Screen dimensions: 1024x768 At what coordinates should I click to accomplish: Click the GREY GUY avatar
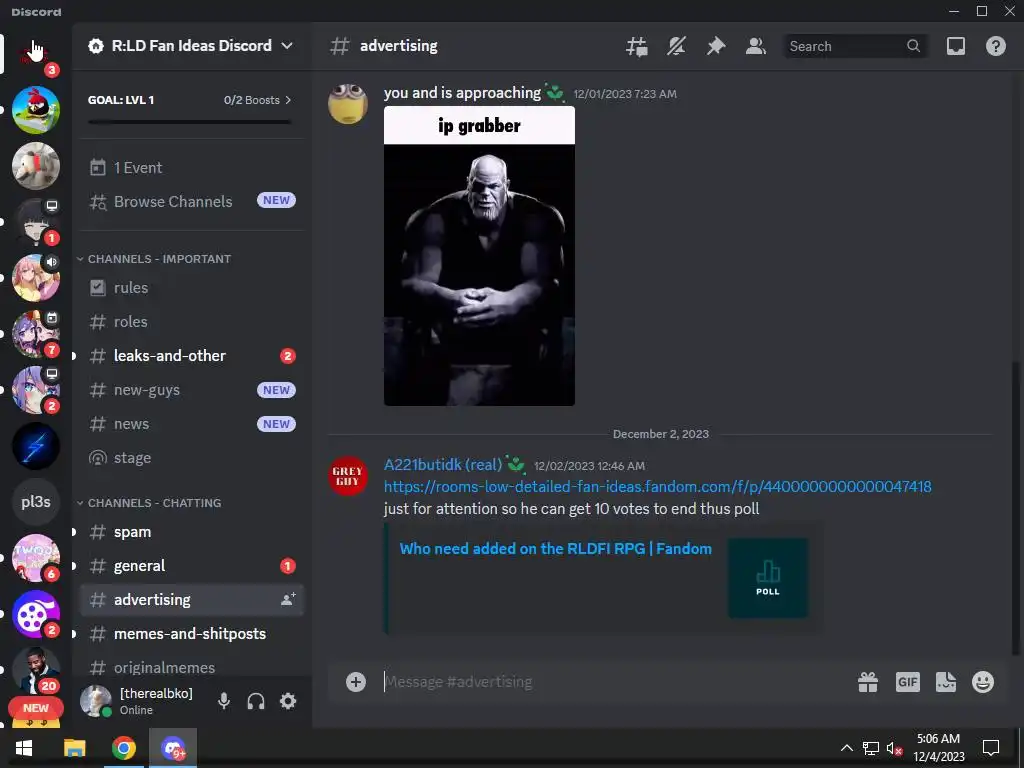pyautogui.click(x=347, y=476)
